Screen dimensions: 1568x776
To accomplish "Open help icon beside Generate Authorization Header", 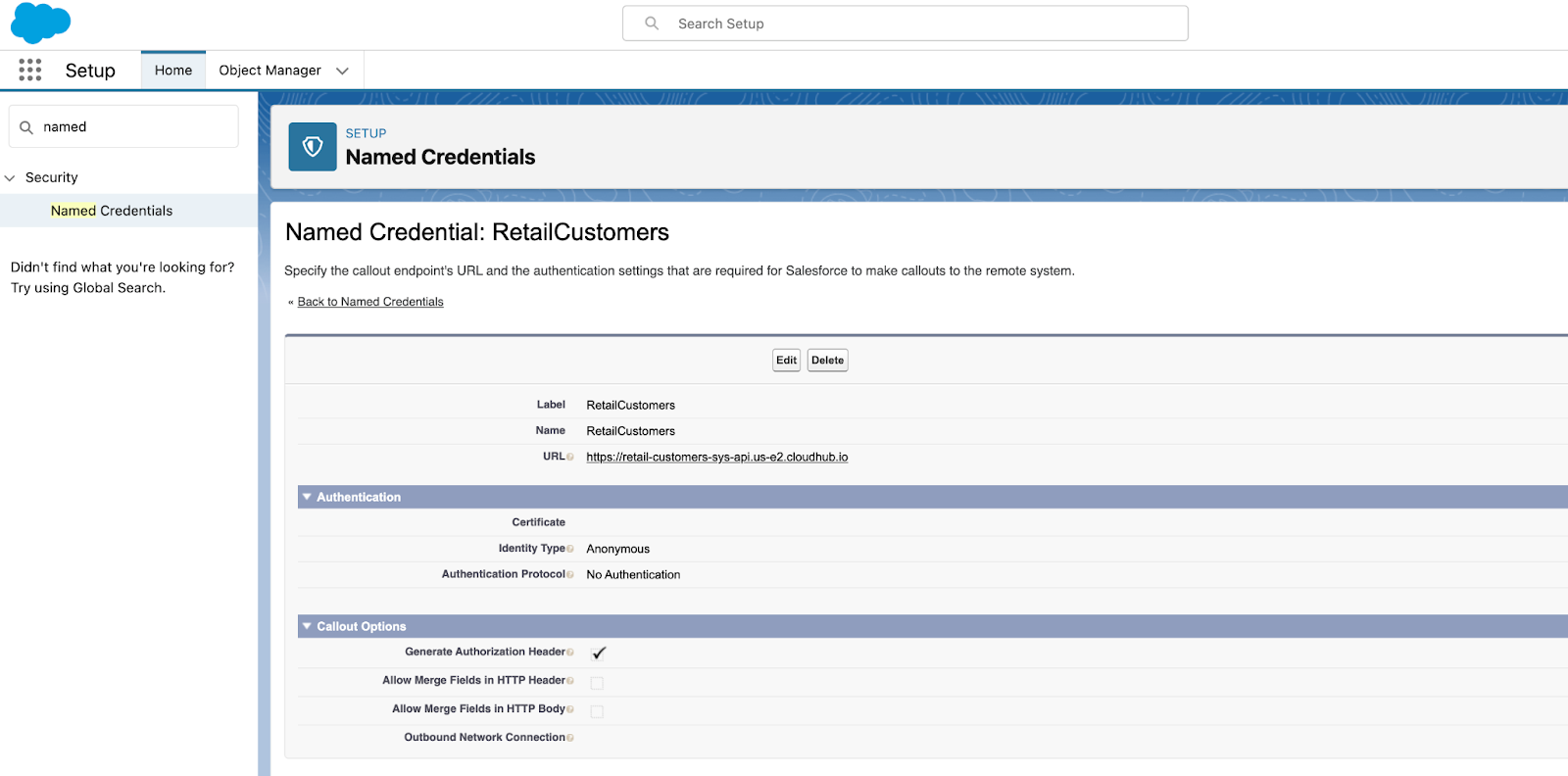I will [570, 652].
